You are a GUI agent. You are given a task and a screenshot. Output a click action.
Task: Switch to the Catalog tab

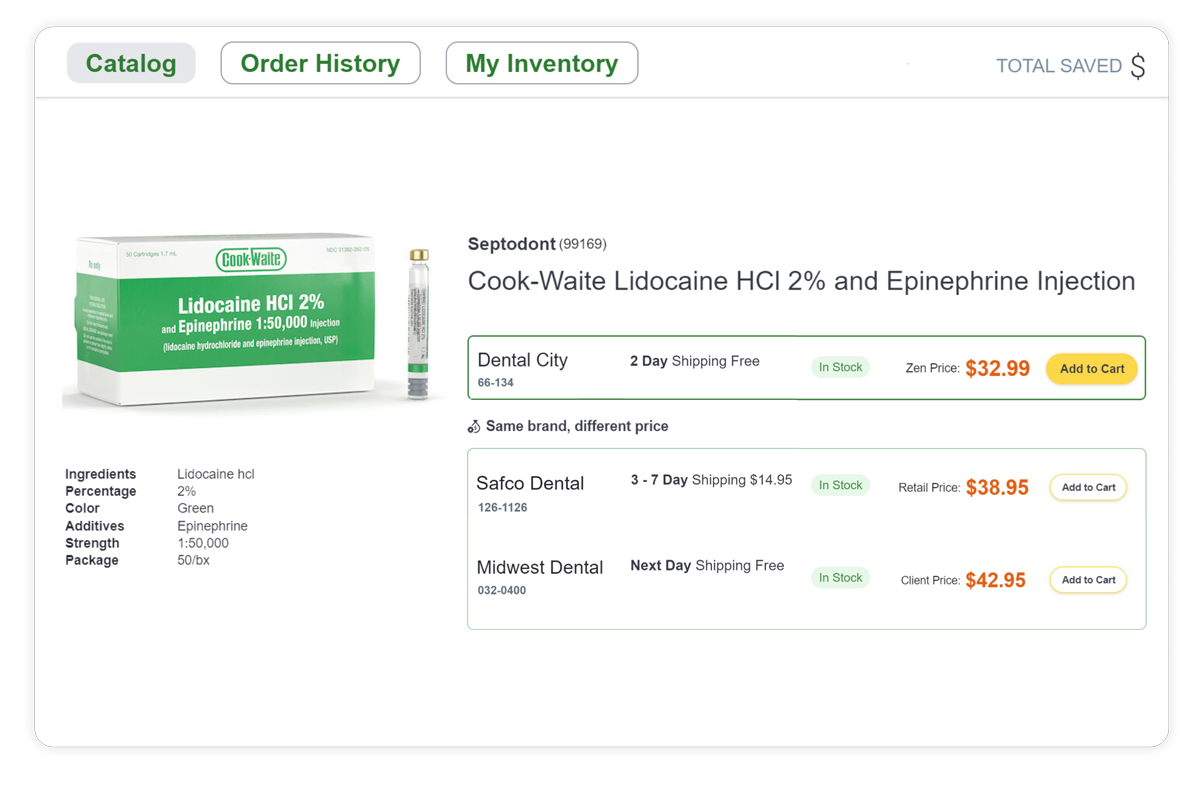(131, 62)
